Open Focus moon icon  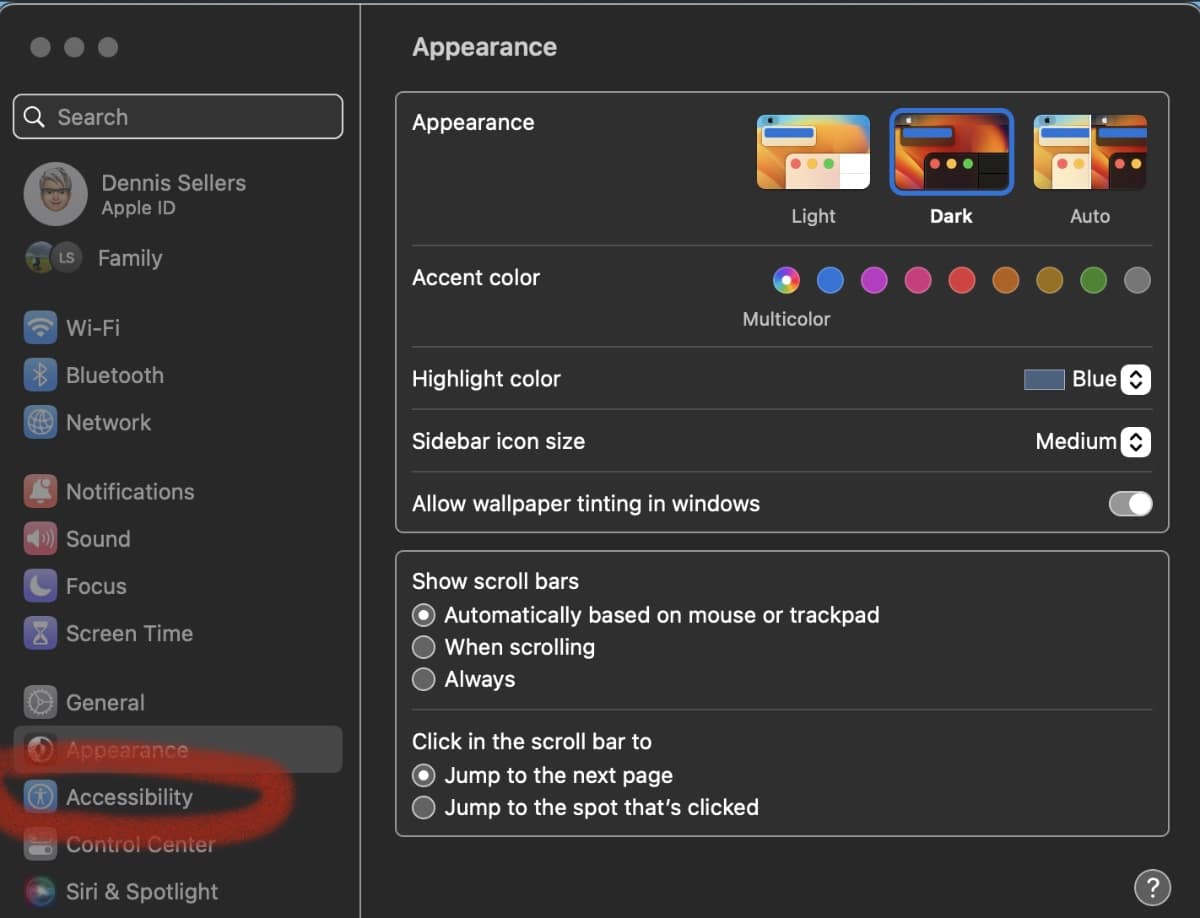pyautogui.click(x=40, y=586)
